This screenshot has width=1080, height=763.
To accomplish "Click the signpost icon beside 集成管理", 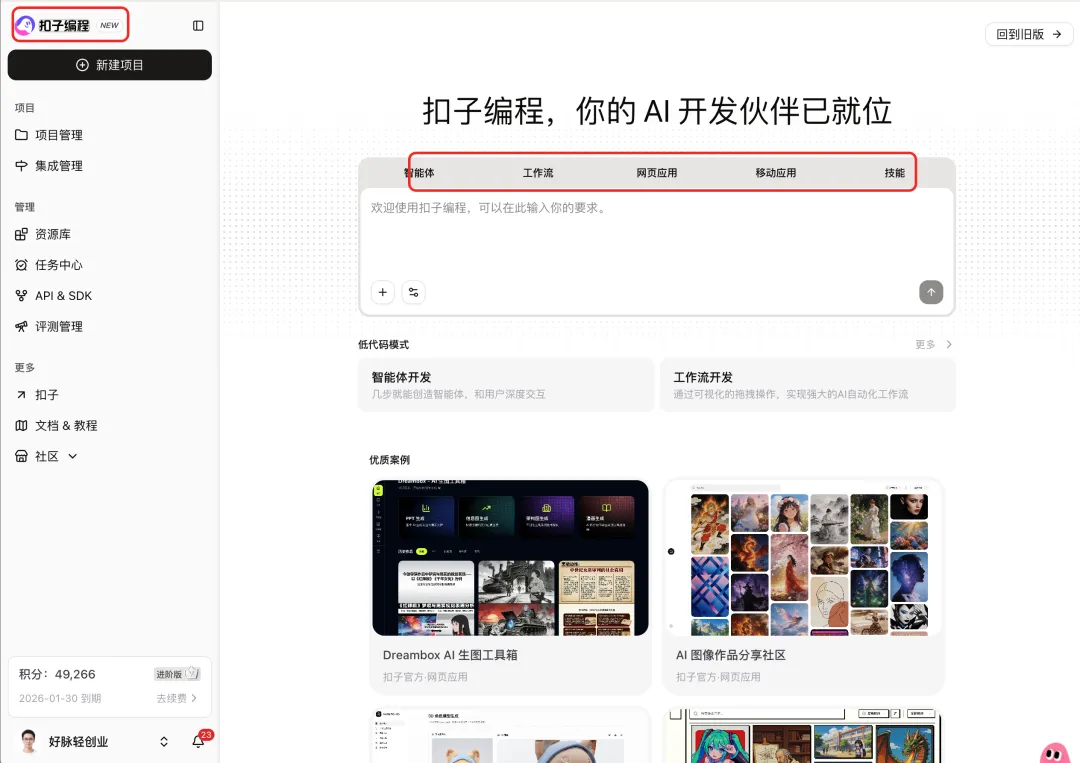I will tap(21, 166).
